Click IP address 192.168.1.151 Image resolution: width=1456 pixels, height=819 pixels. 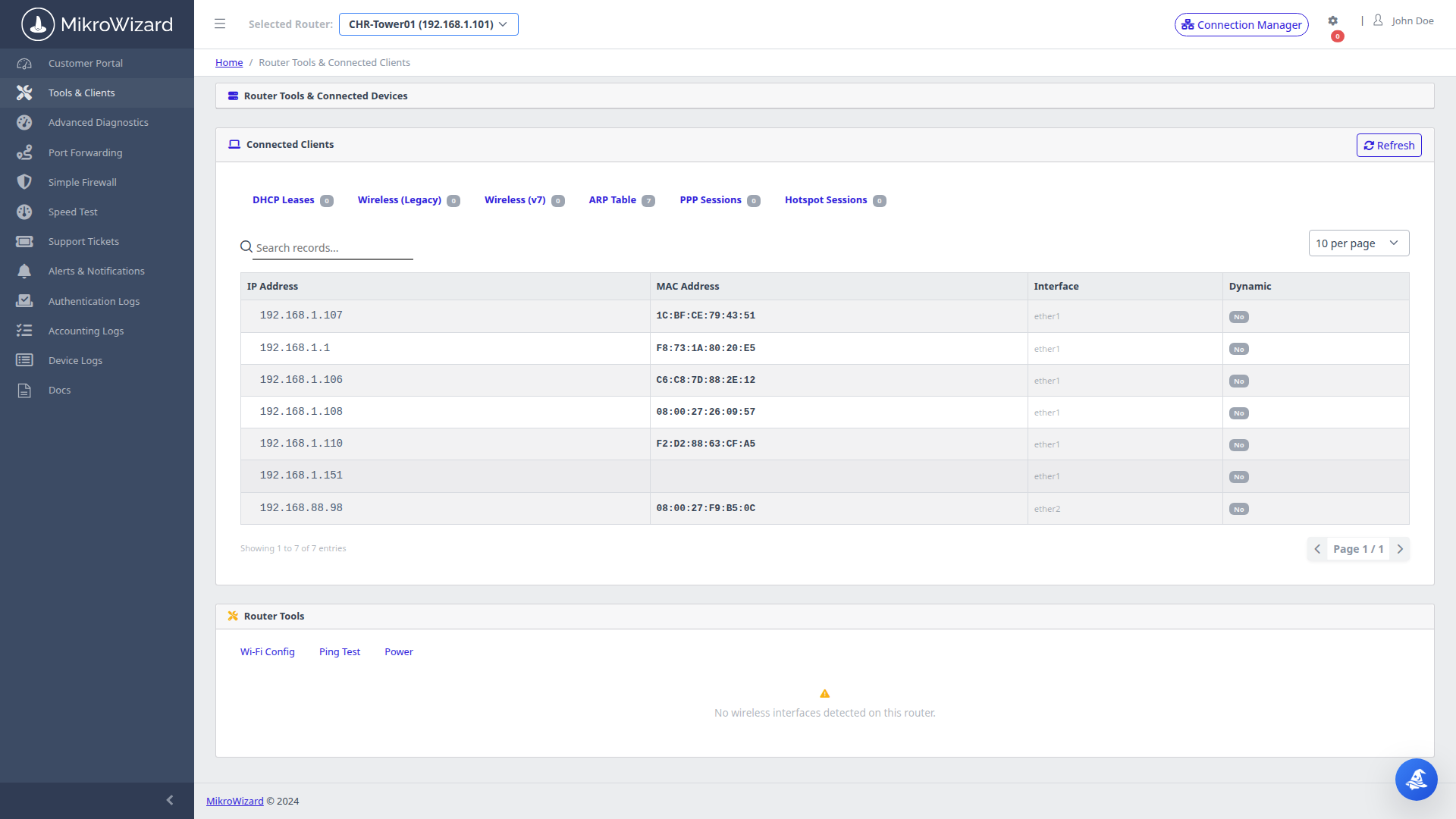click(301, 475)
